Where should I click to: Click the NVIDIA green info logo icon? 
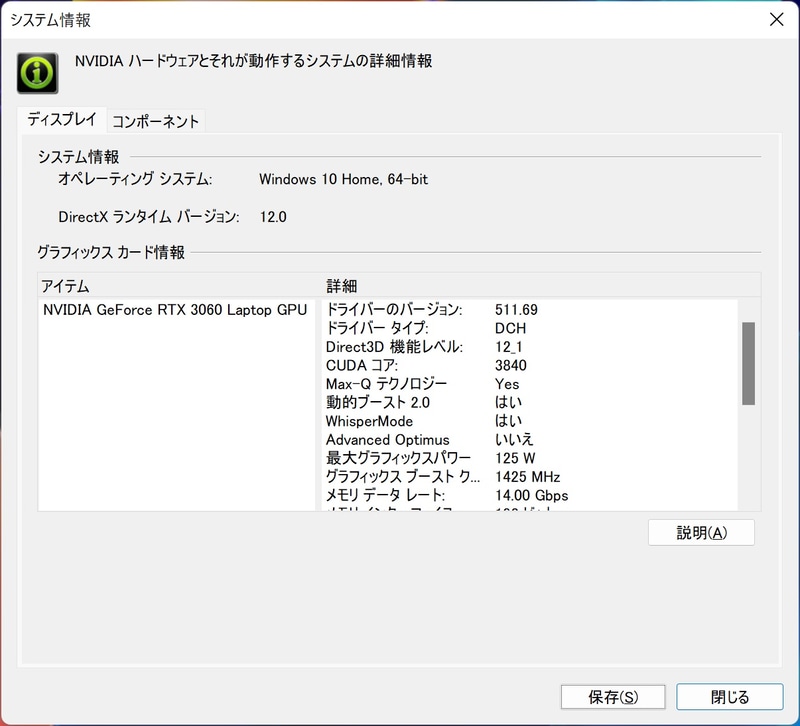tap(37, 70)
